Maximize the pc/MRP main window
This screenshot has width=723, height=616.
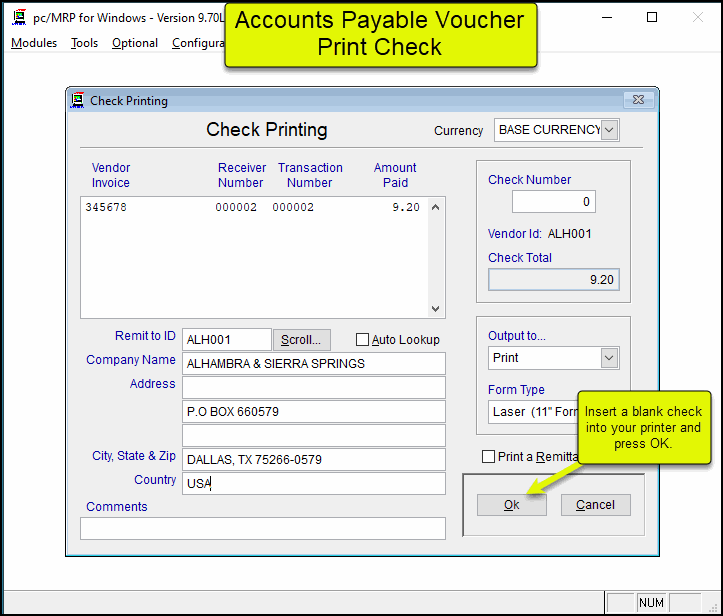click(652, 17)
